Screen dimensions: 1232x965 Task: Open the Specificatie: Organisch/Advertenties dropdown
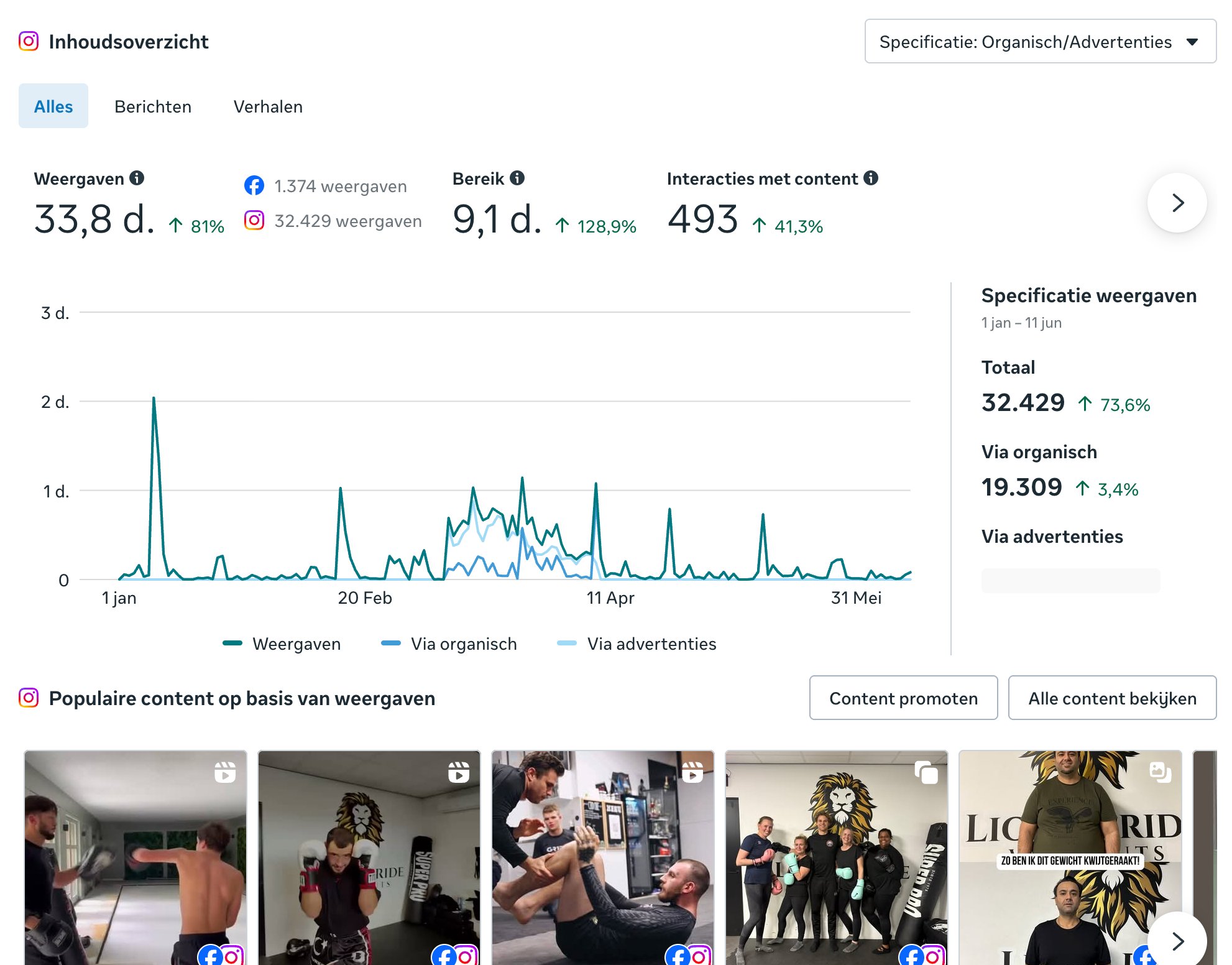tap(1040, 41)
